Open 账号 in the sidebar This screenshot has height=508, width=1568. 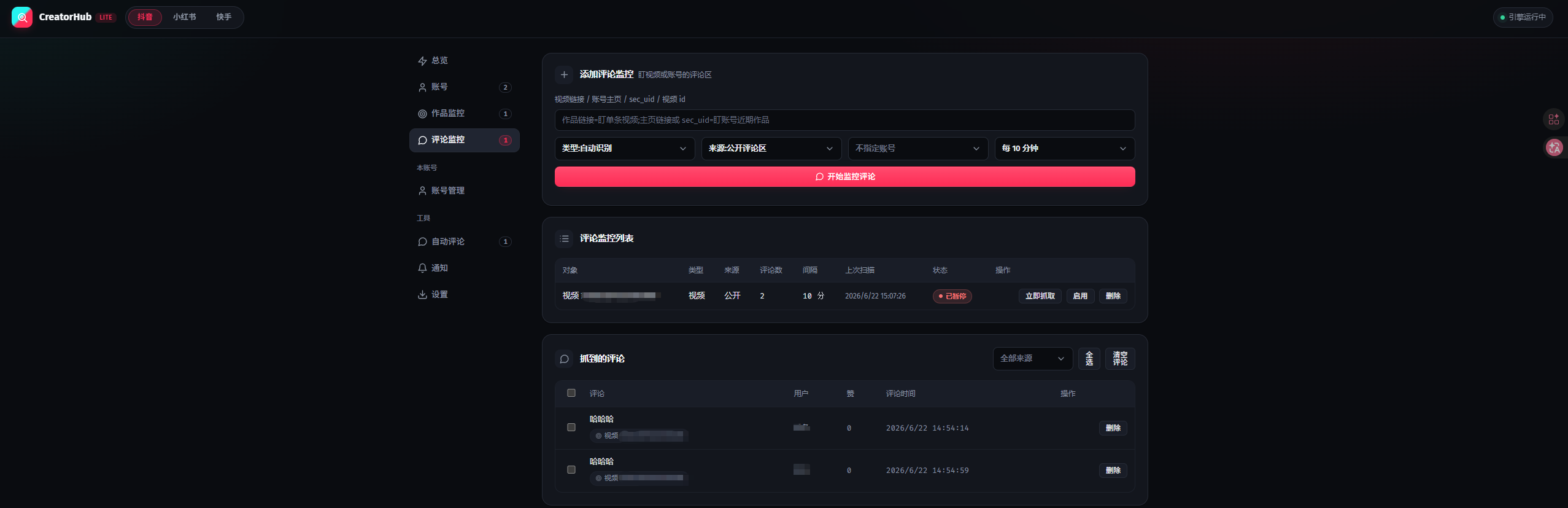[464, 87]
